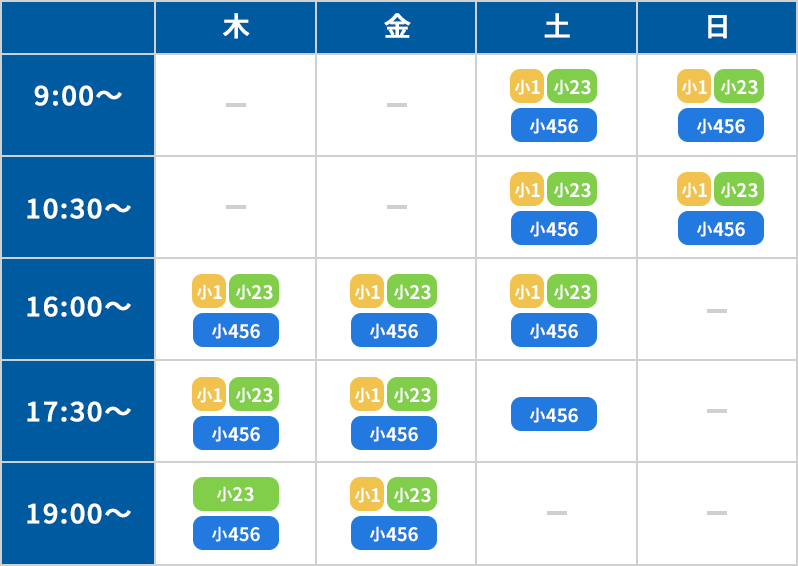Pick 小1 badge in Friday 19:00 slot
The image size is (798, 566).
(x=367, y=495)
